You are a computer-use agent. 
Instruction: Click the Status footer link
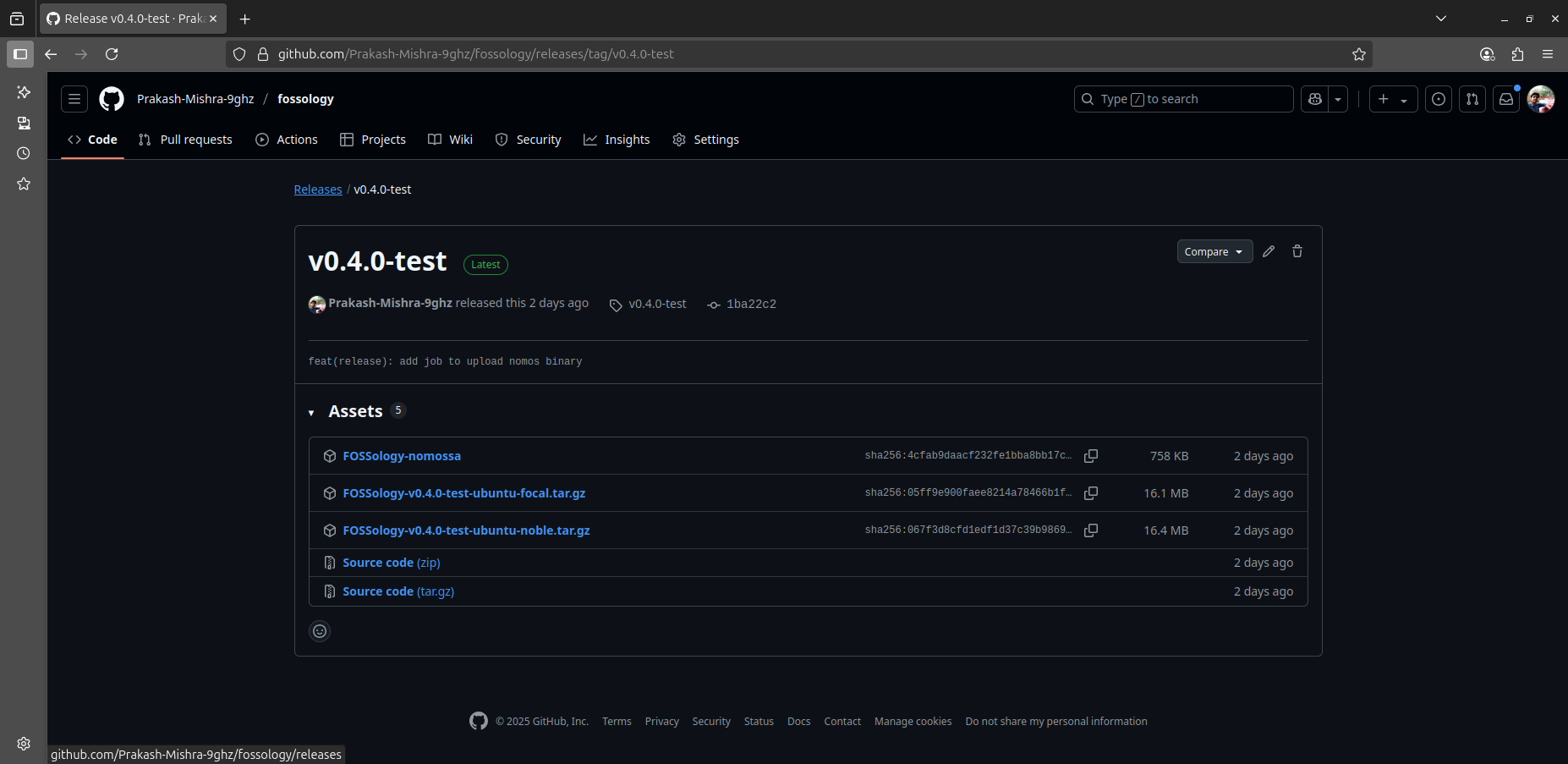759,722
